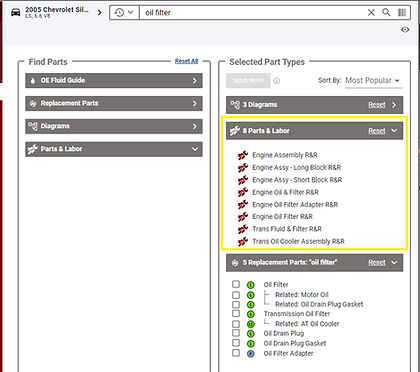Check the Related: Motor Oil checkbox

click(236, 295)
